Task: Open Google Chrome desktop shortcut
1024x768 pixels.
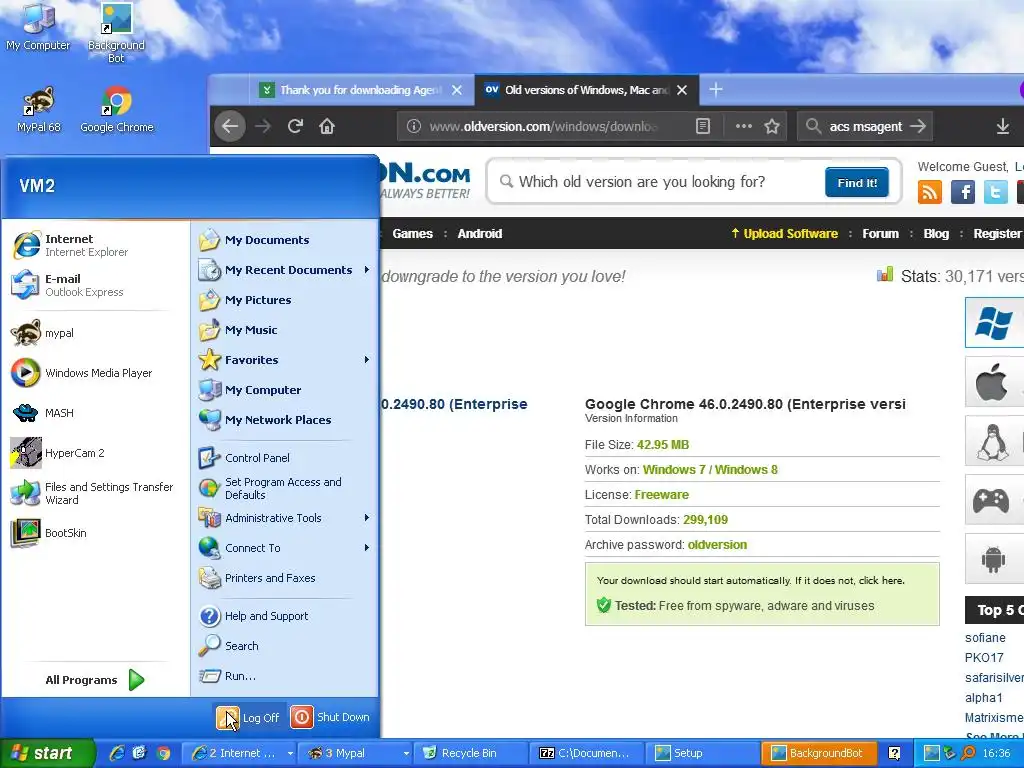Action: point(116,110)
